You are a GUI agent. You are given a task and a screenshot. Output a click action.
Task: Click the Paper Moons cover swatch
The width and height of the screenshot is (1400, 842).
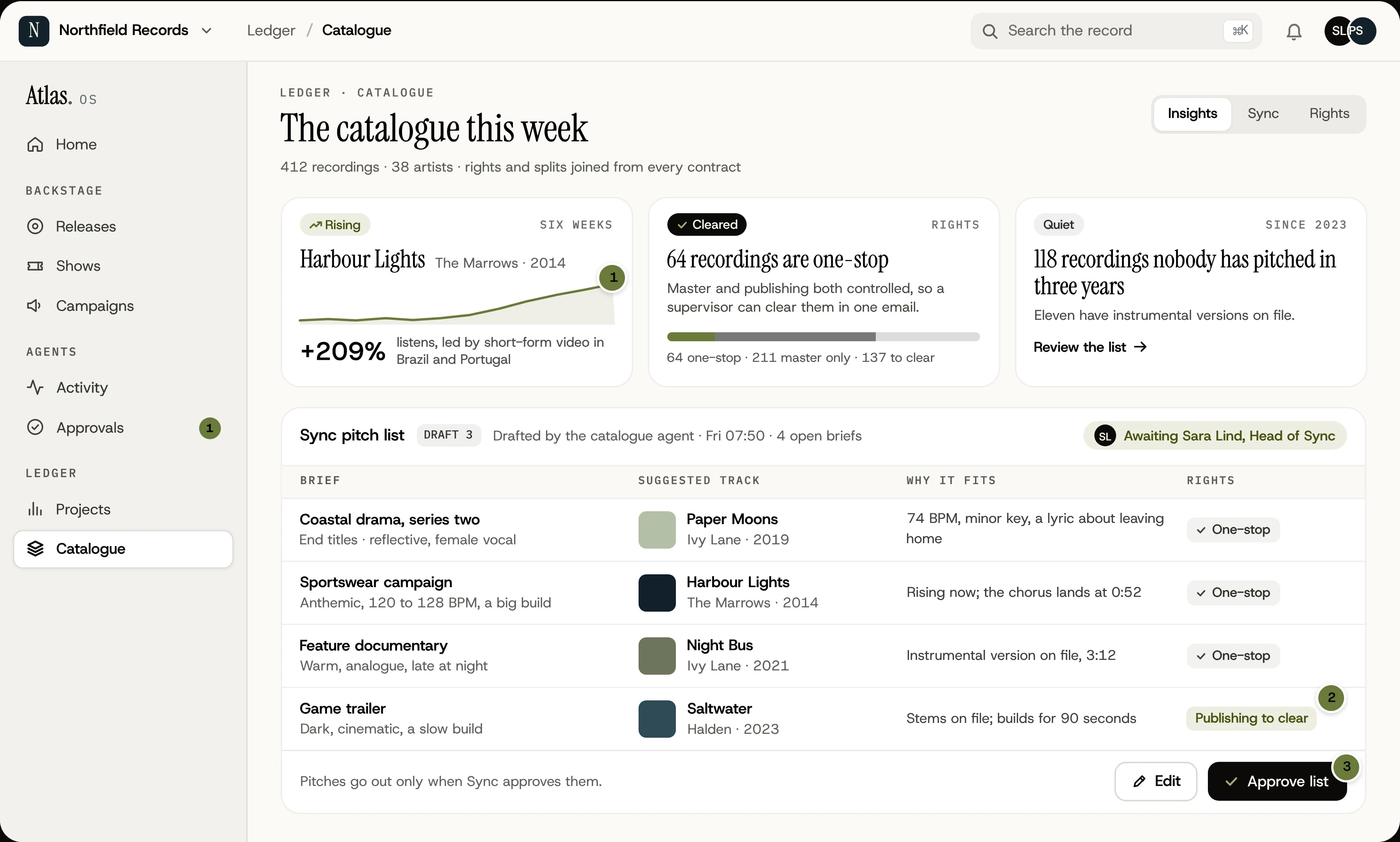[x=656, y=530]
